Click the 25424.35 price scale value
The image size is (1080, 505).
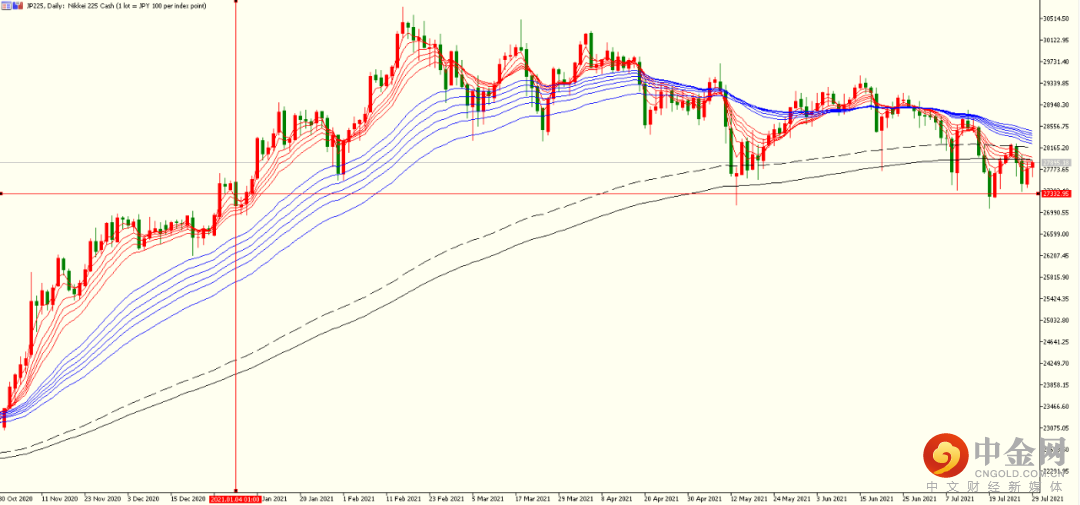point(1056,299)
